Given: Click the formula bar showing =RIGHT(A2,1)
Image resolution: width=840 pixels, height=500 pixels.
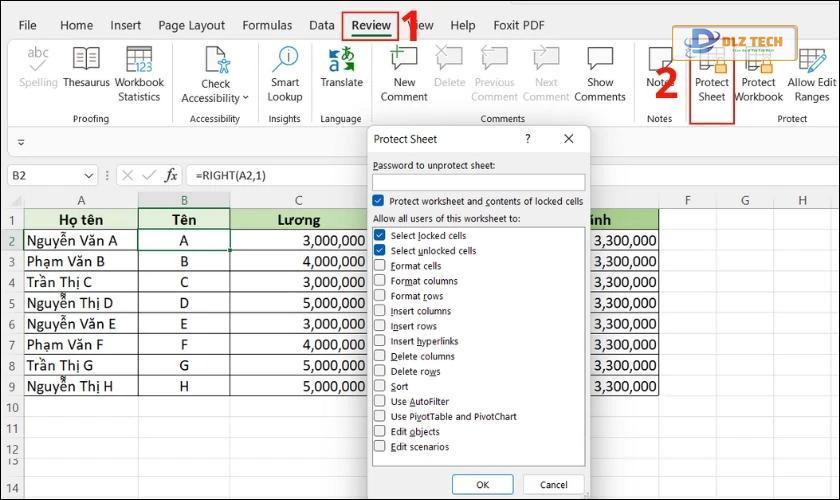Looking at the screenshot, I should point(276,175).
